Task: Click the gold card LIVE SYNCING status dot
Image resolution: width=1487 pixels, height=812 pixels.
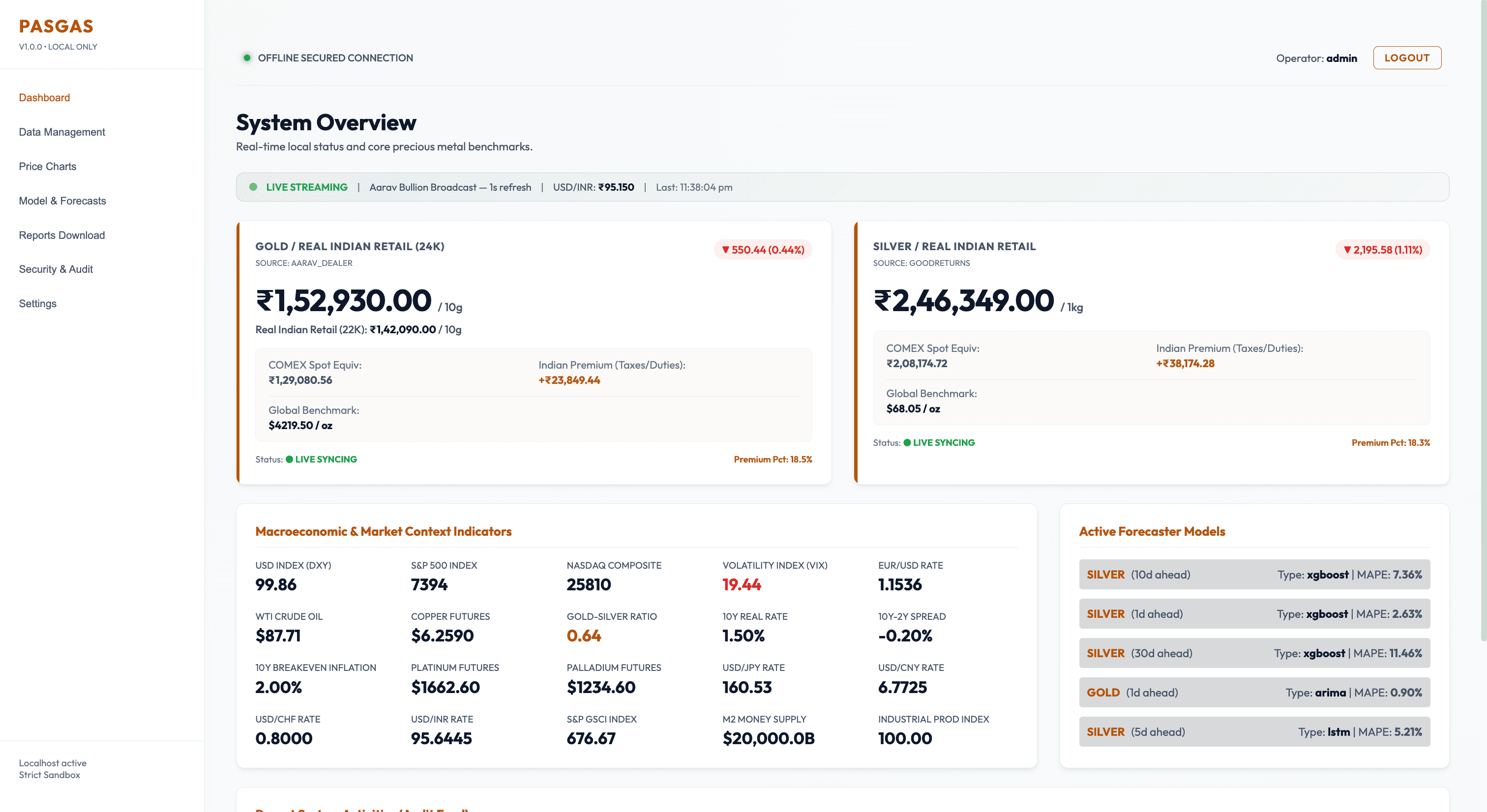Action: (289, 460)
